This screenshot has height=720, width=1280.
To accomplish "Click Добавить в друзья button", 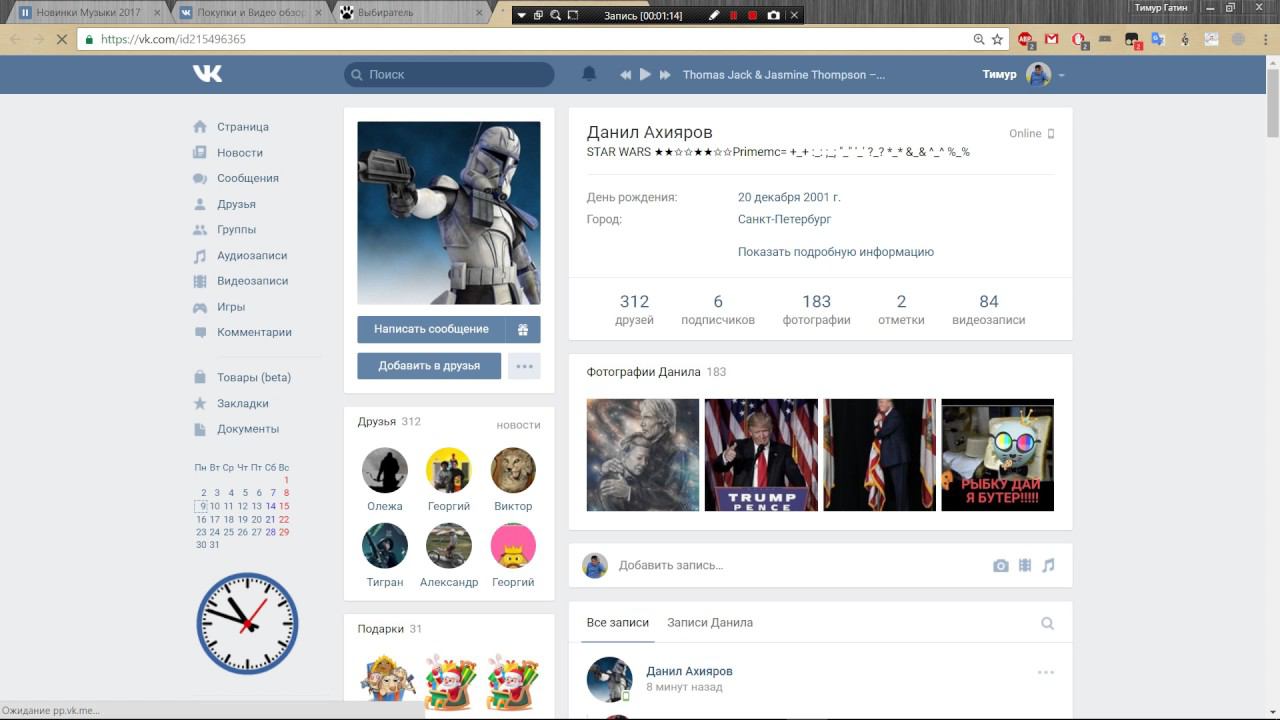I will (429, 366).
